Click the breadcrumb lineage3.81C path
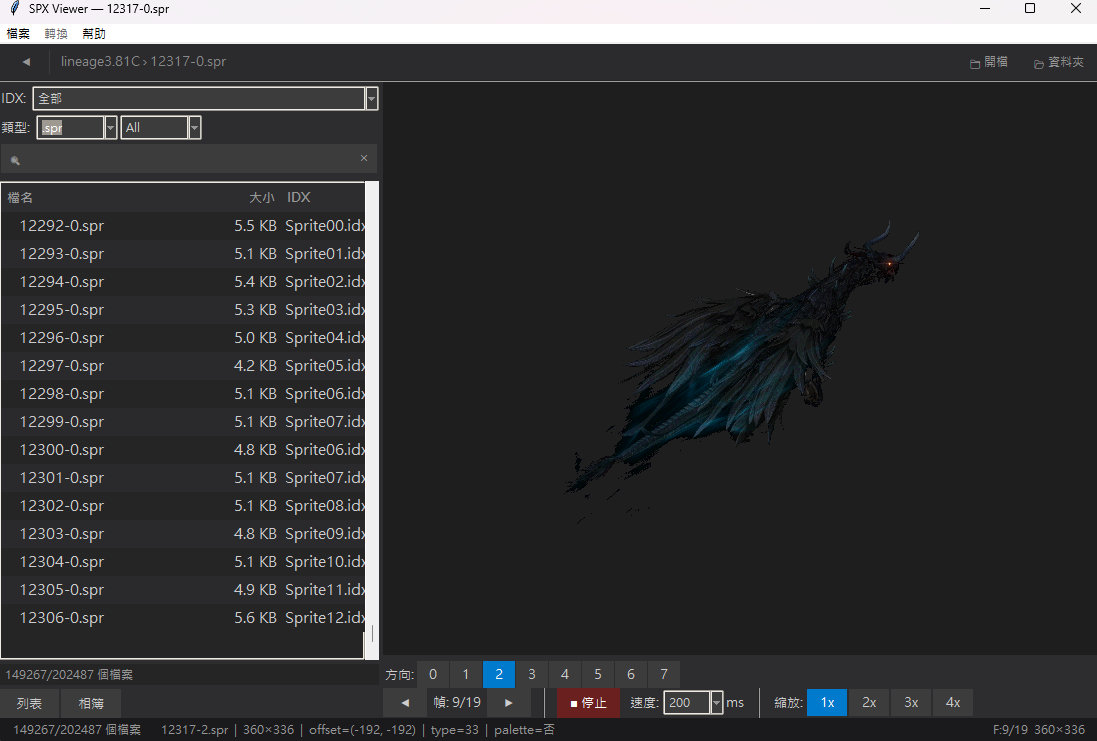 click(100, 62)
